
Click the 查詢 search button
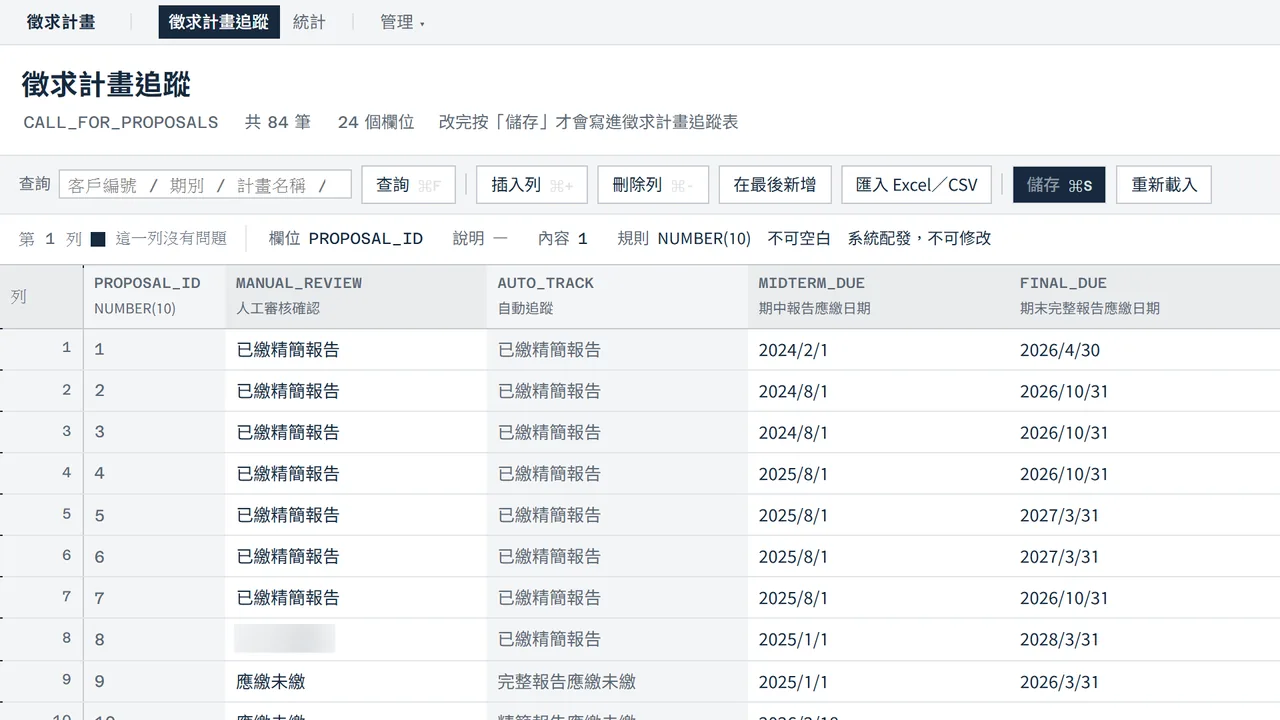[408, 185]
